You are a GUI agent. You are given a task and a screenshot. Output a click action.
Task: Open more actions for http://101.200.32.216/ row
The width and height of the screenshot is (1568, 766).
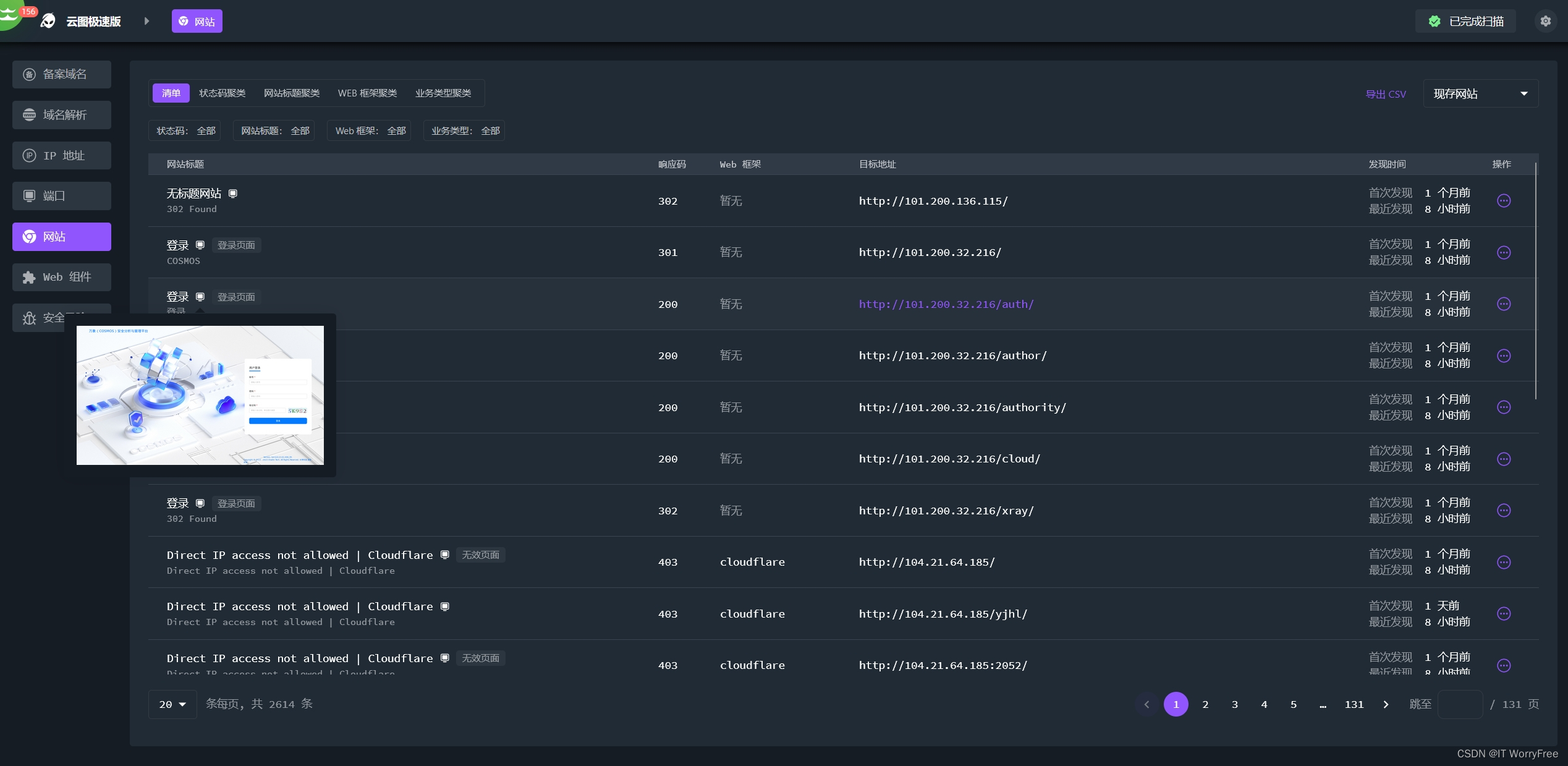click(x=1504, y=253)
